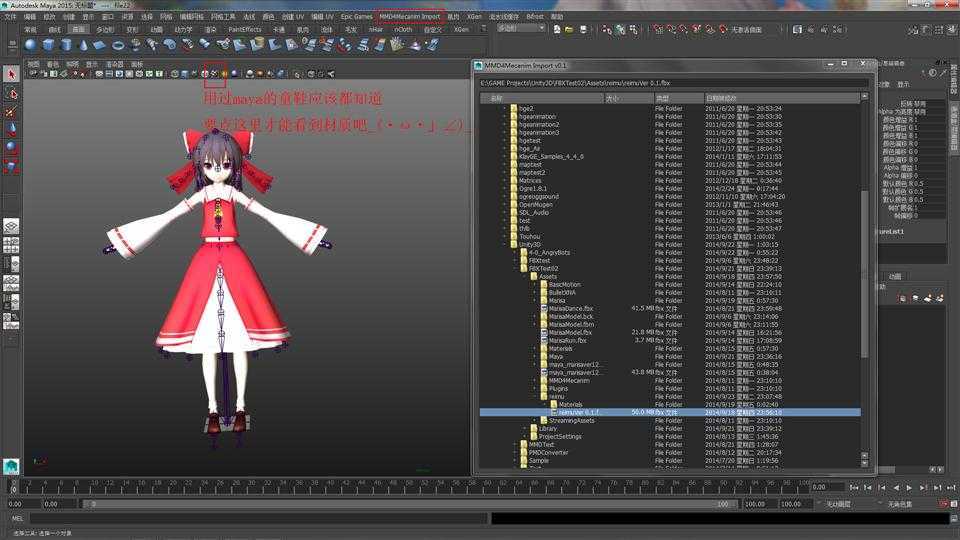Viewport: 960px width, 540px height.
Task: Click the Touhou folder icon
Action: coord(514,236)
